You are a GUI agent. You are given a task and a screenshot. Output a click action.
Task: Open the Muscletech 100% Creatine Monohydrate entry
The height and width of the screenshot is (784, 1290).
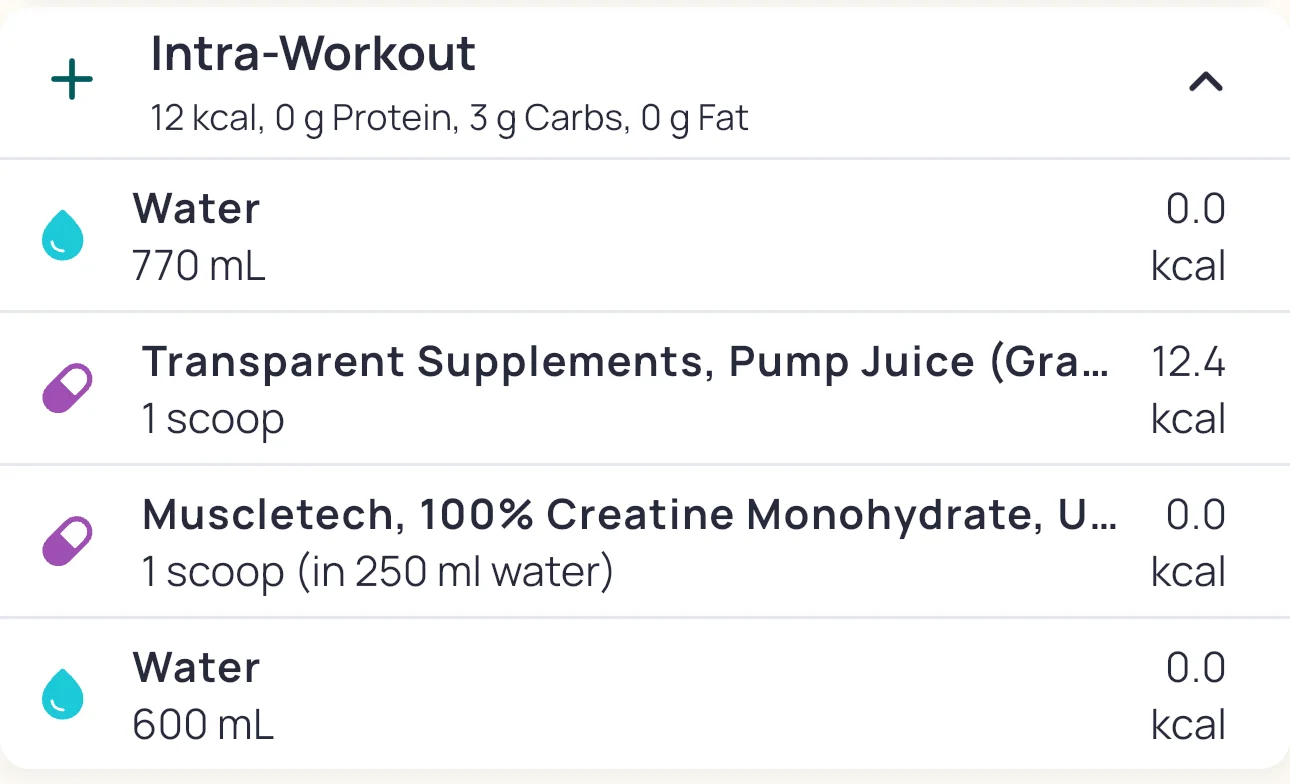point(630,514)
